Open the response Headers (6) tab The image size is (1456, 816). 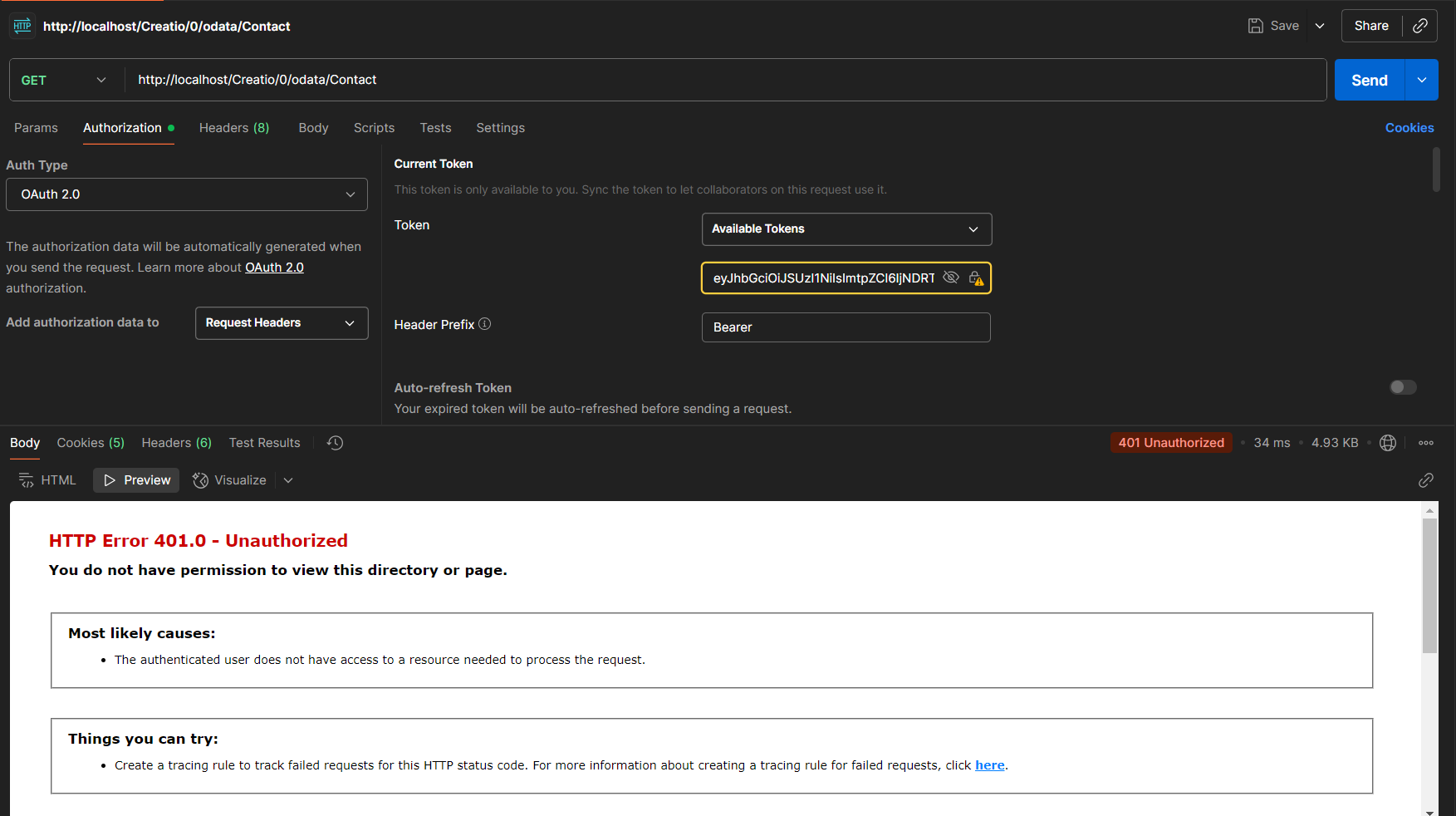click(176, 443)
